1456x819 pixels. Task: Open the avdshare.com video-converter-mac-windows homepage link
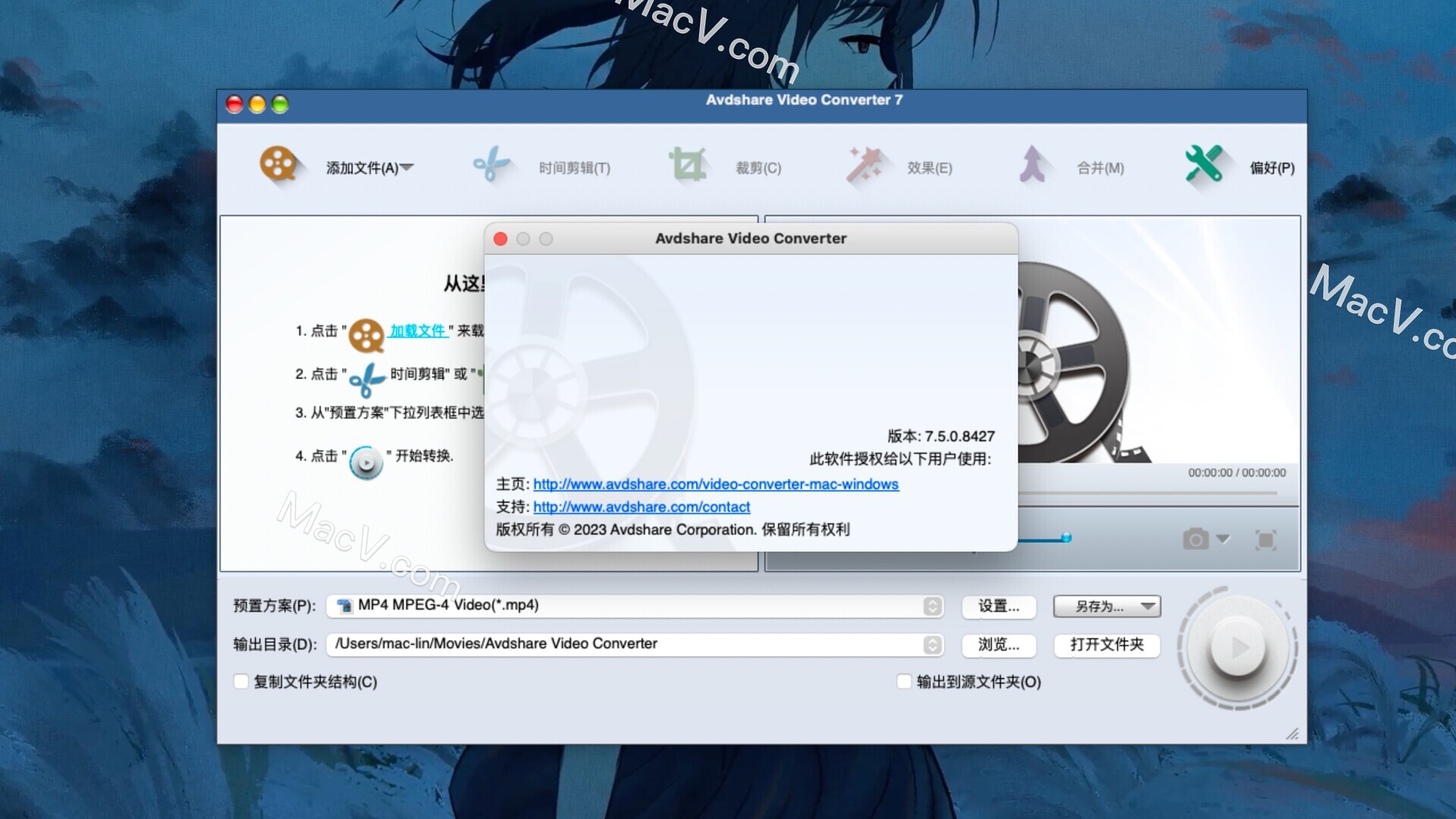tap(716, 484)
